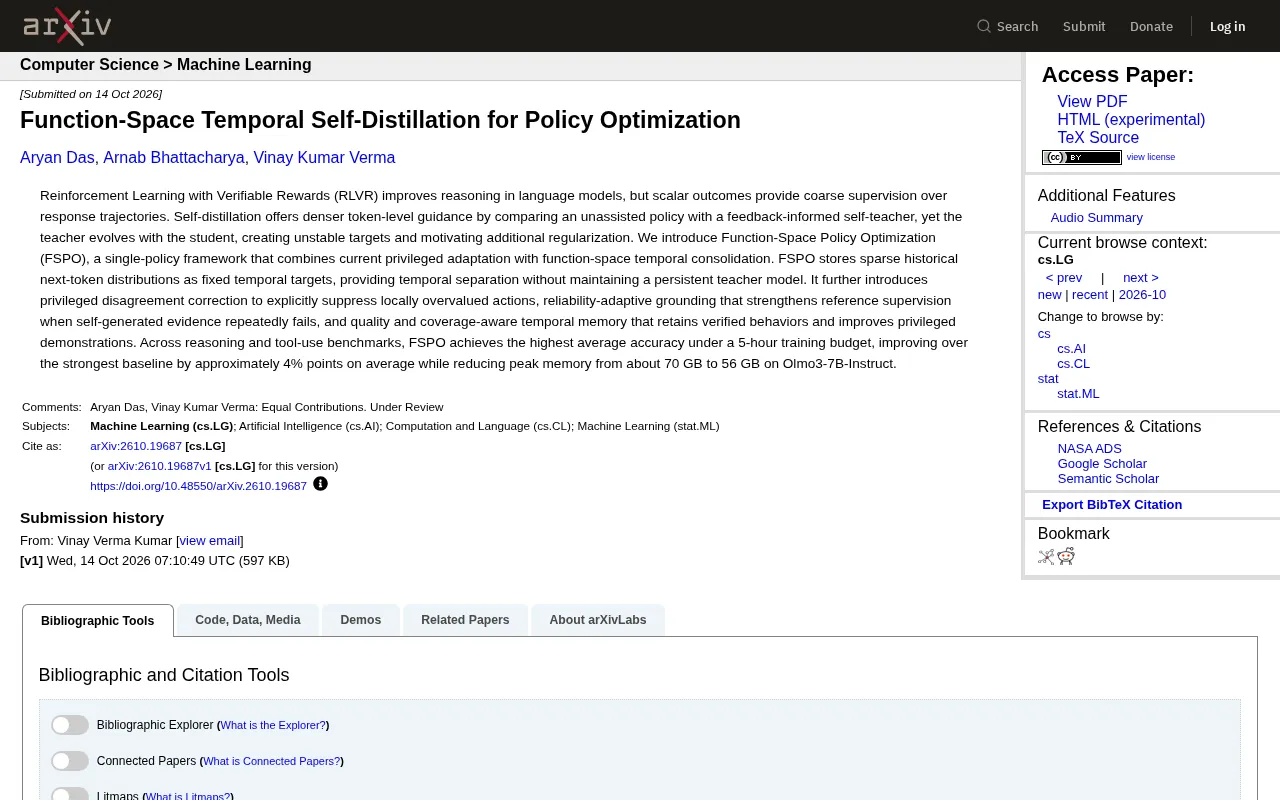
Task: Click the view email link
Action: [210, 541]
